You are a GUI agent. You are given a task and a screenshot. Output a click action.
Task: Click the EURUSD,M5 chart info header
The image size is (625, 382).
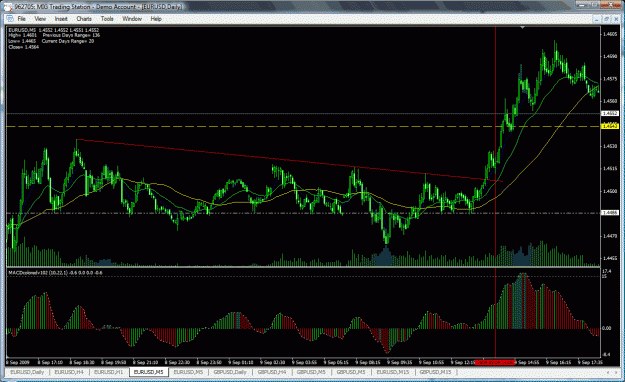[x=53, y=30]
